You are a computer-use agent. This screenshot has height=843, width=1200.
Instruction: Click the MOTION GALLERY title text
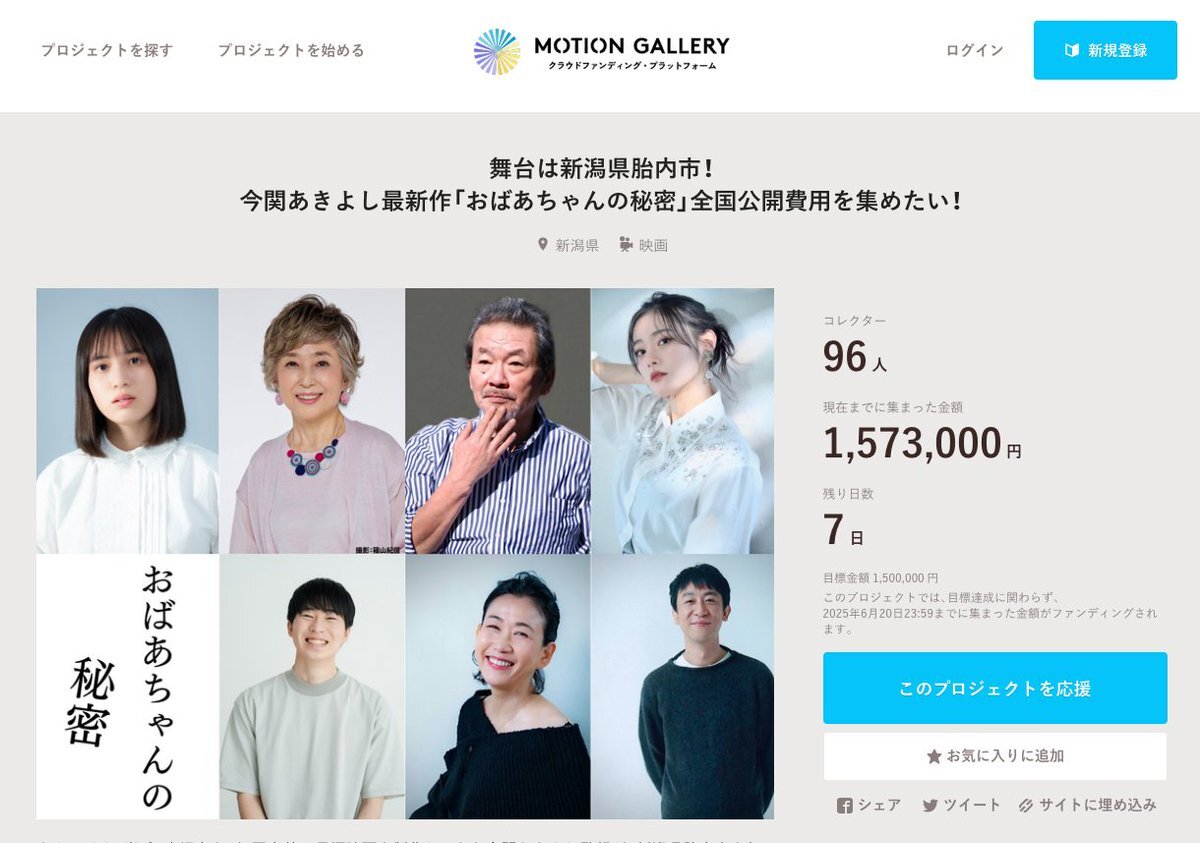632,45
